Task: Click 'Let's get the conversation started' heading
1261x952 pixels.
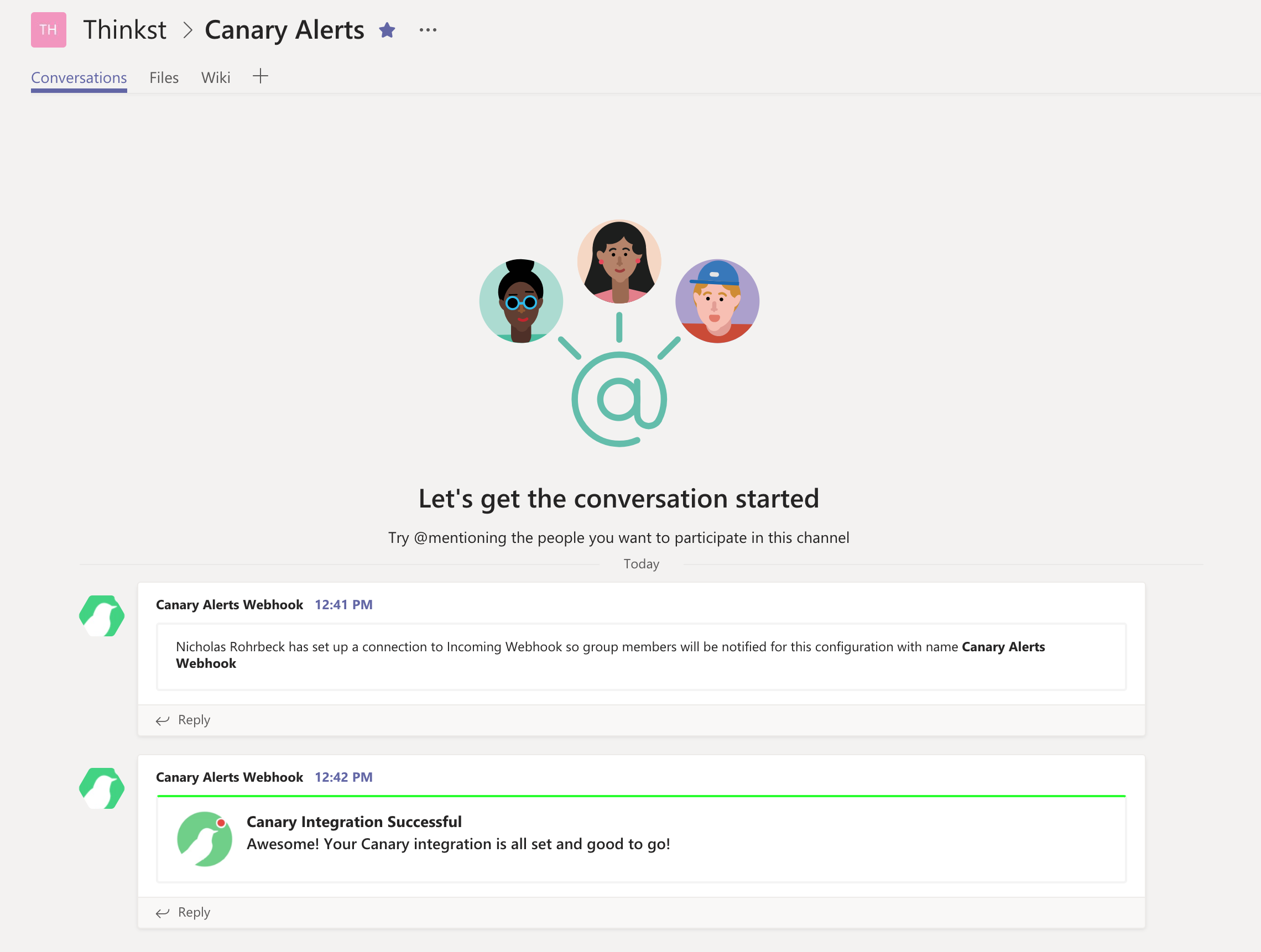Action: click(618, 499)
